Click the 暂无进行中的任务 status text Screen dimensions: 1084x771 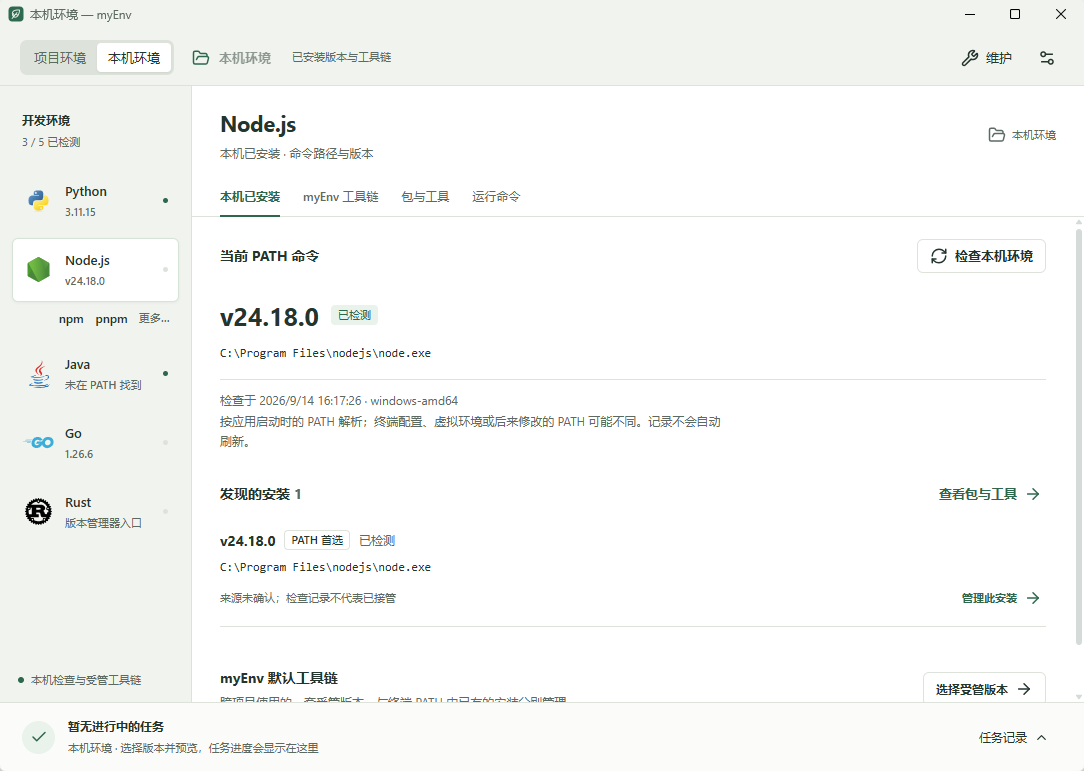pyautogui.click(x=115, y=727)
